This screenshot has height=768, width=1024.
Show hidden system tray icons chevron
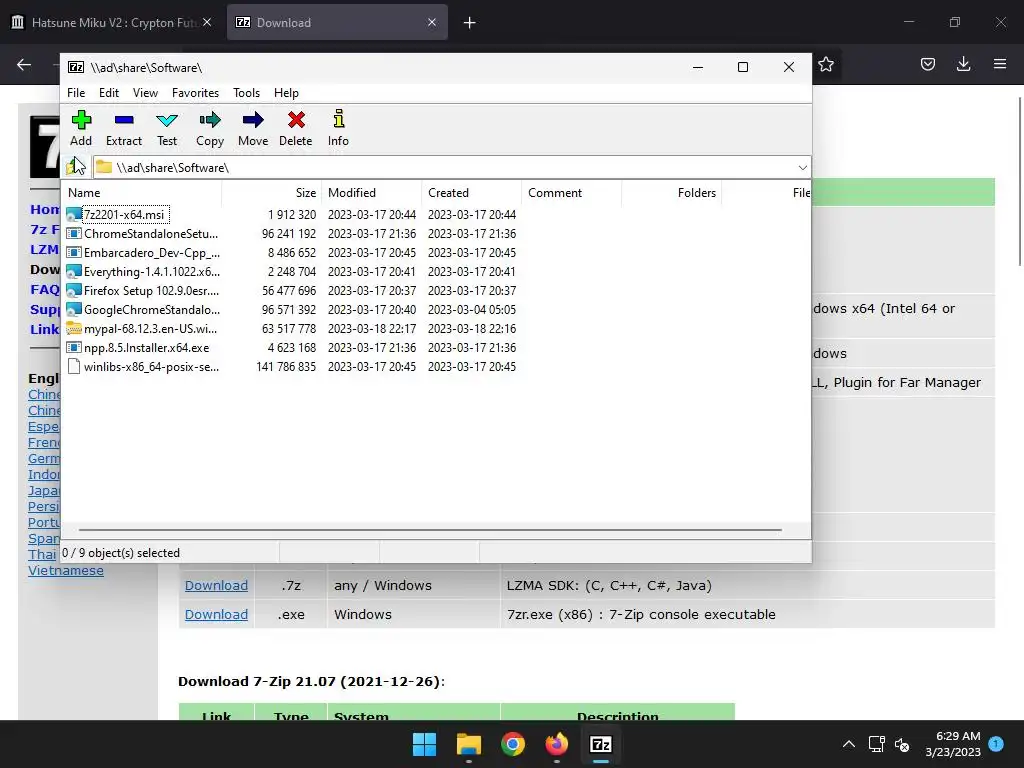[x=848, y=744]
